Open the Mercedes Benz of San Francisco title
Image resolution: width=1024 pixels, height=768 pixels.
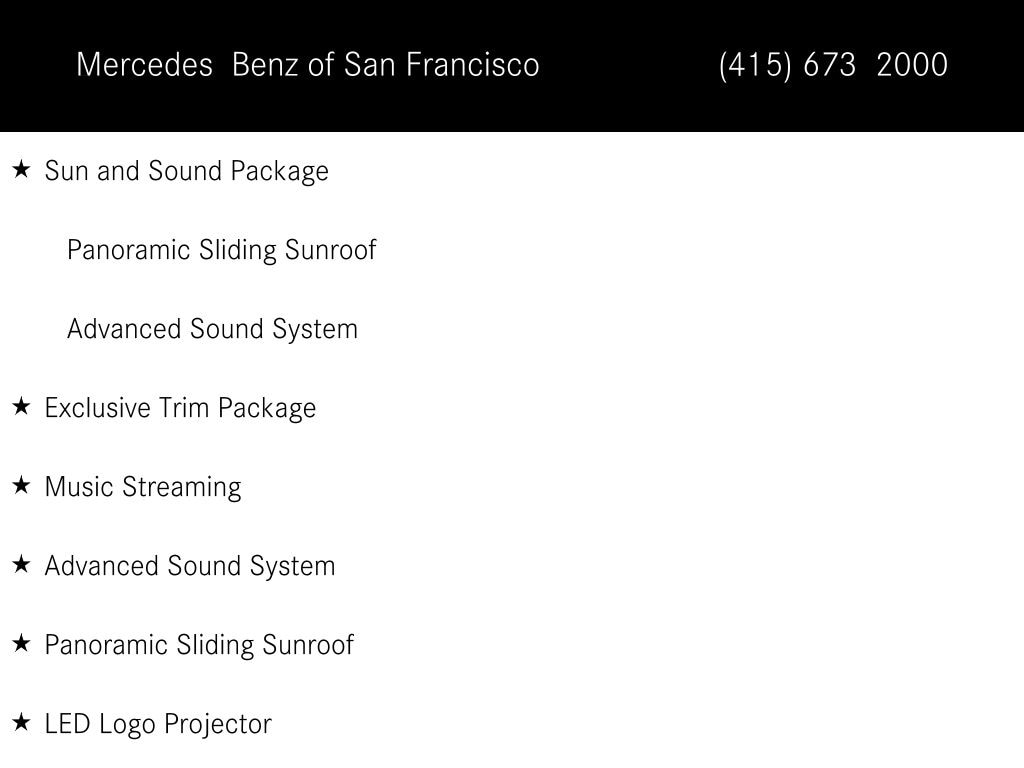(308, 65)
